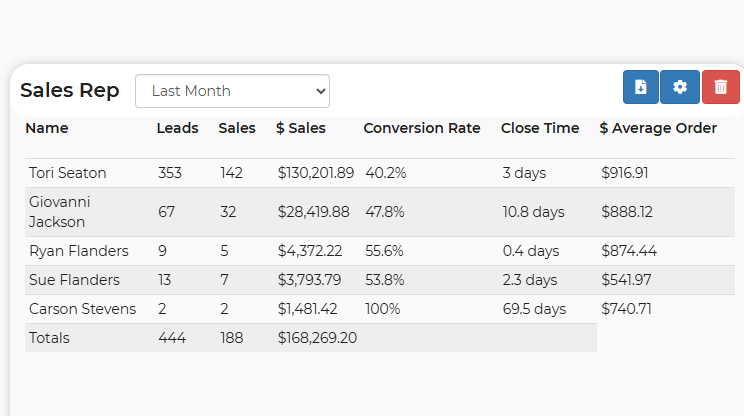
Task: Click the 100% conversion rate
Action: click(x=382, y=309)
